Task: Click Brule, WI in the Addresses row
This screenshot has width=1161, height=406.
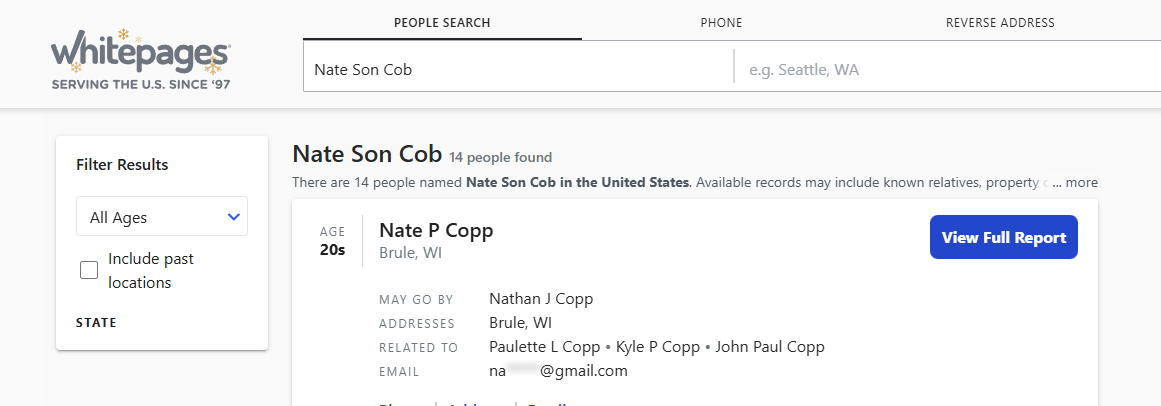Action: click(x=520, y=323)
